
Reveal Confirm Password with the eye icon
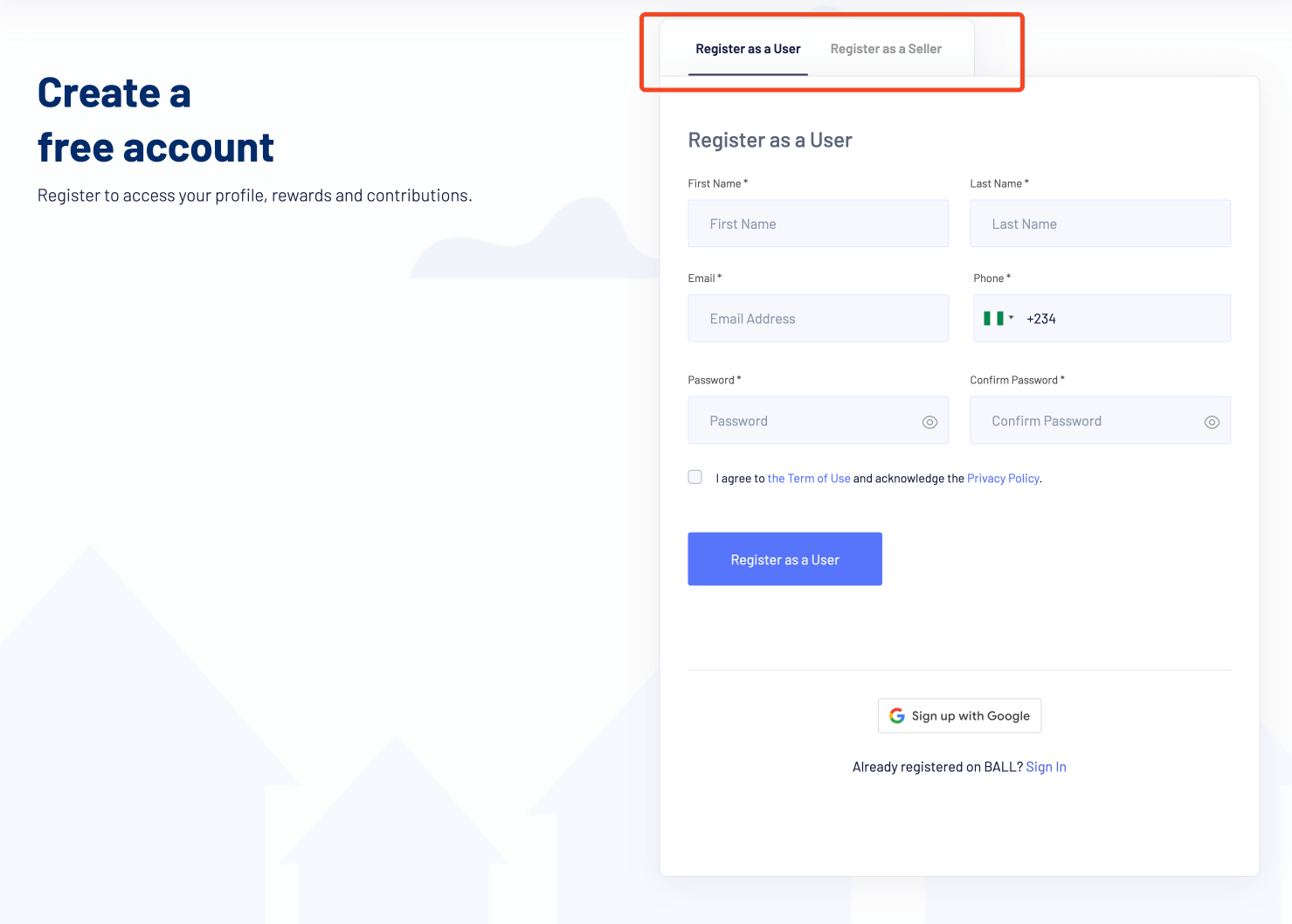coord(1212,421)
